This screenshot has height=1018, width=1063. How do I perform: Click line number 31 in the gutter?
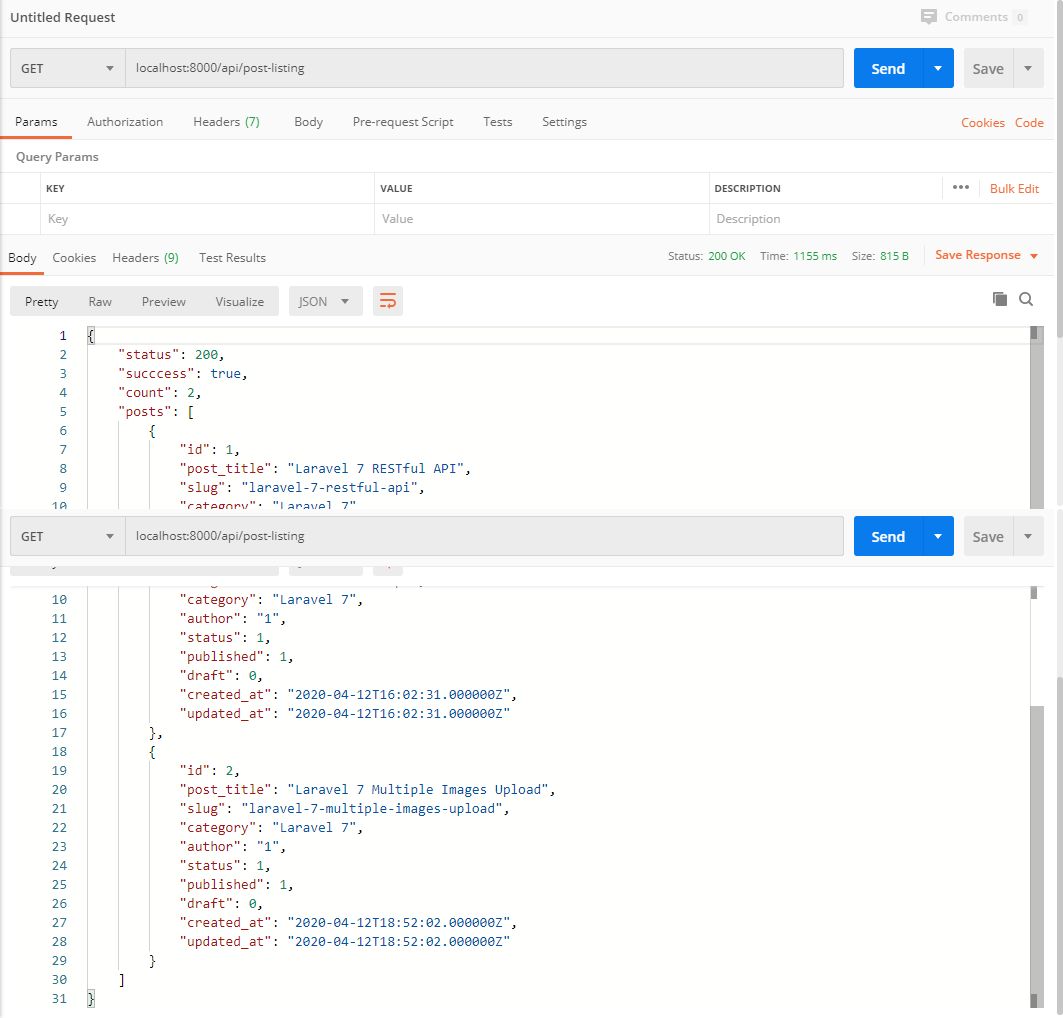click(59, 998)
